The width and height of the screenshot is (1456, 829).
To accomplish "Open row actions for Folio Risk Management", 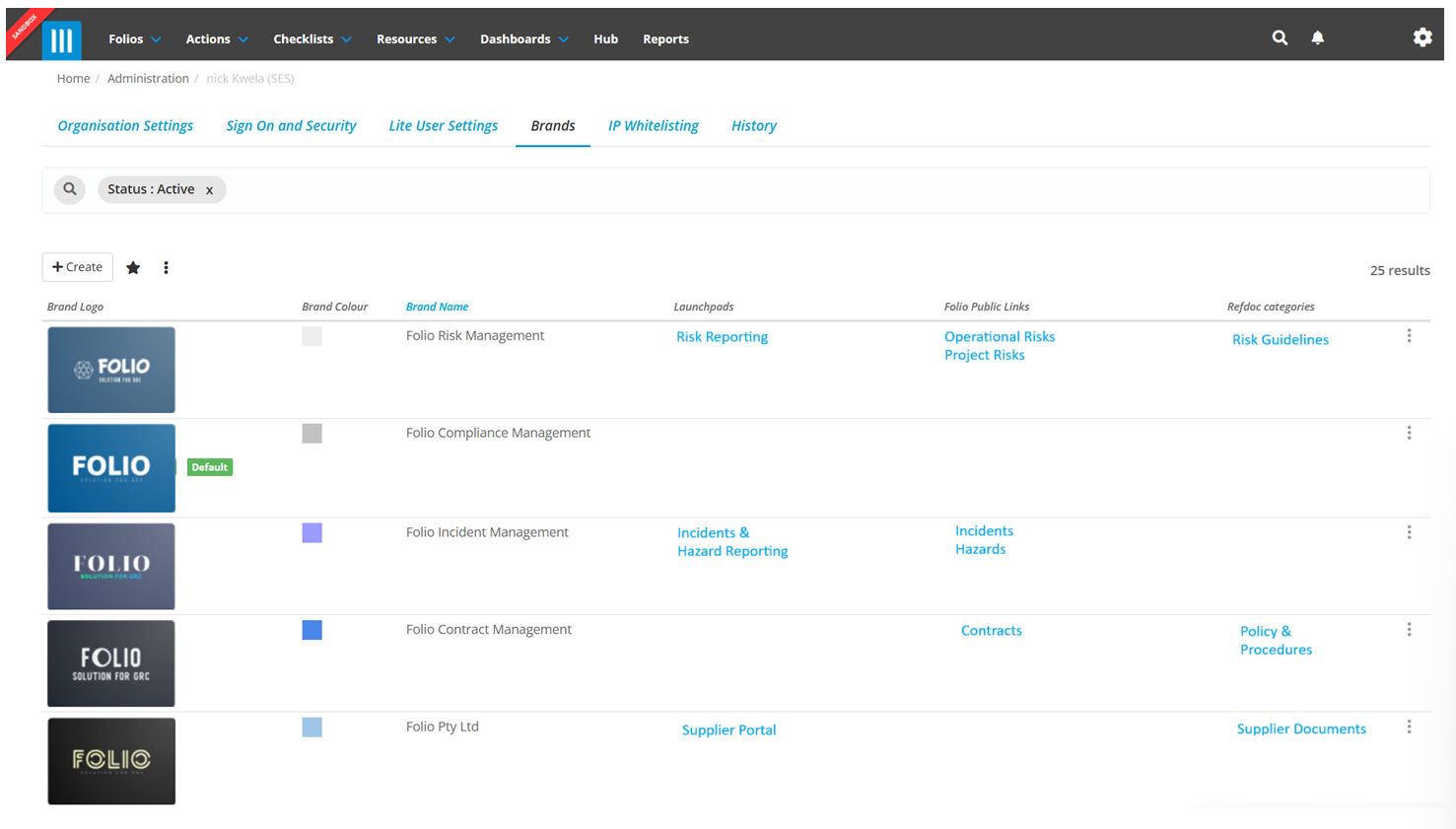I will (1409, 336).
